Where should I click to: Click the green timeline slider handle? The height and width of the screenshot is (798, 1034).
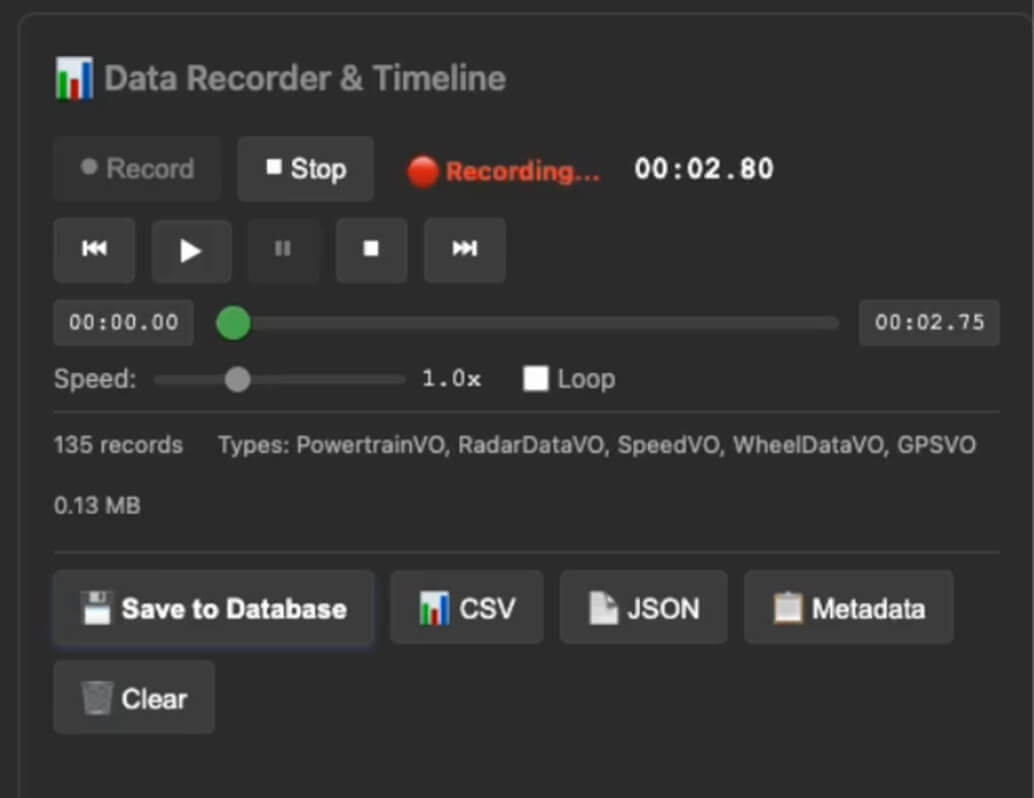[233, 323]
